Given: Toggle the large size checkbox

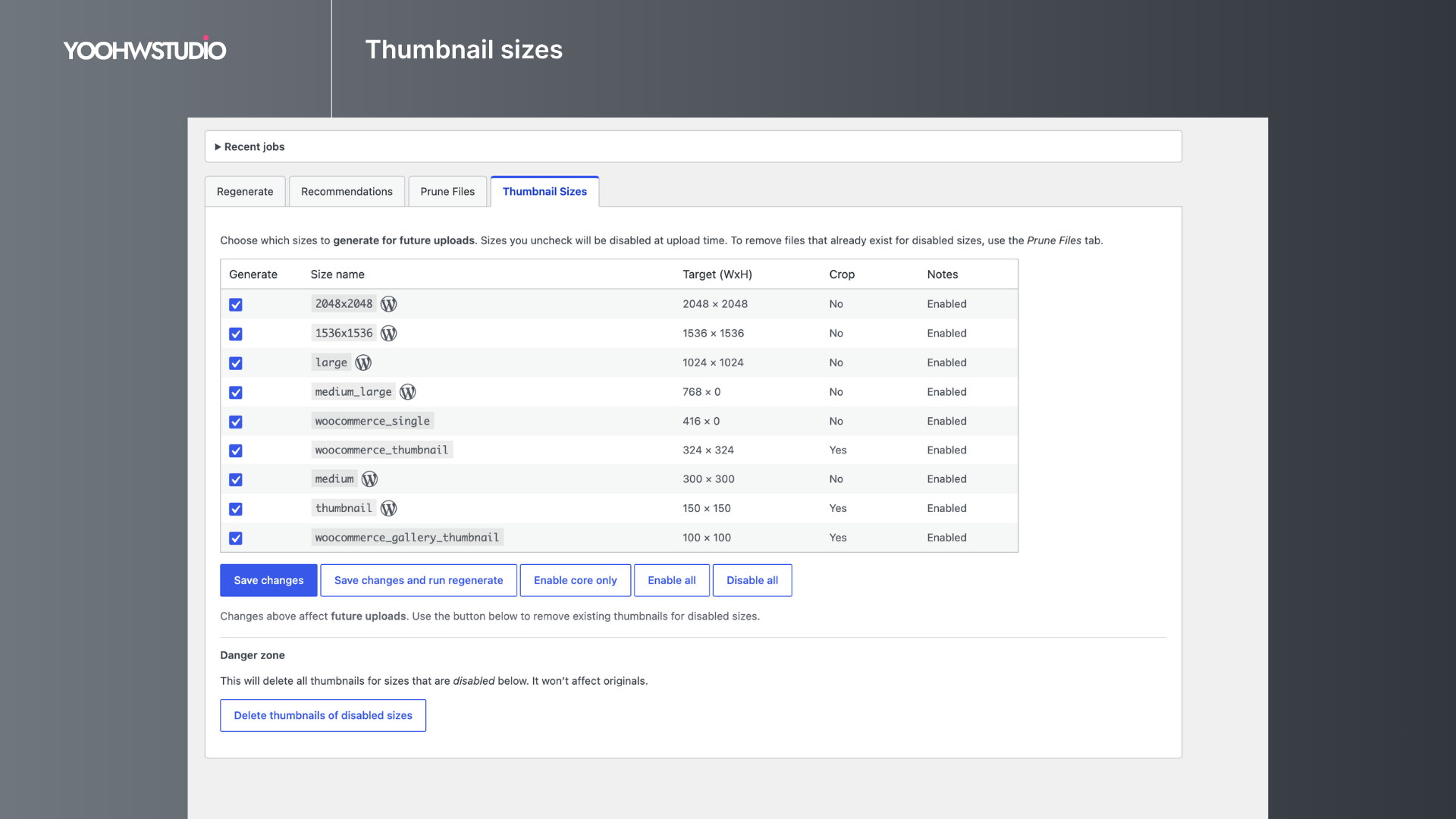Looking at the screenshot, I should click(x=236, y=363).
